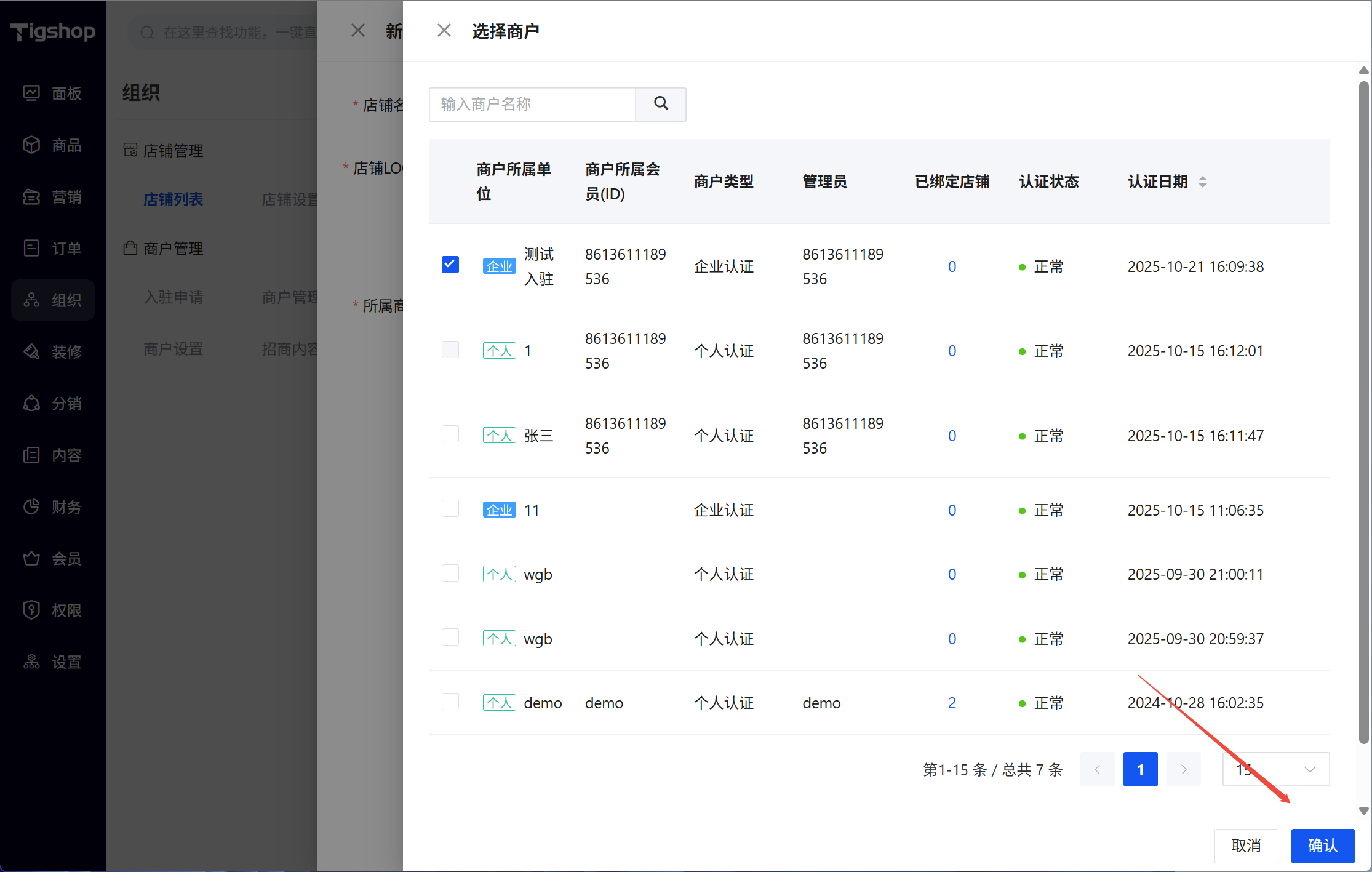Open 订单 orders via sidebar icon

(x=31, y=248)
